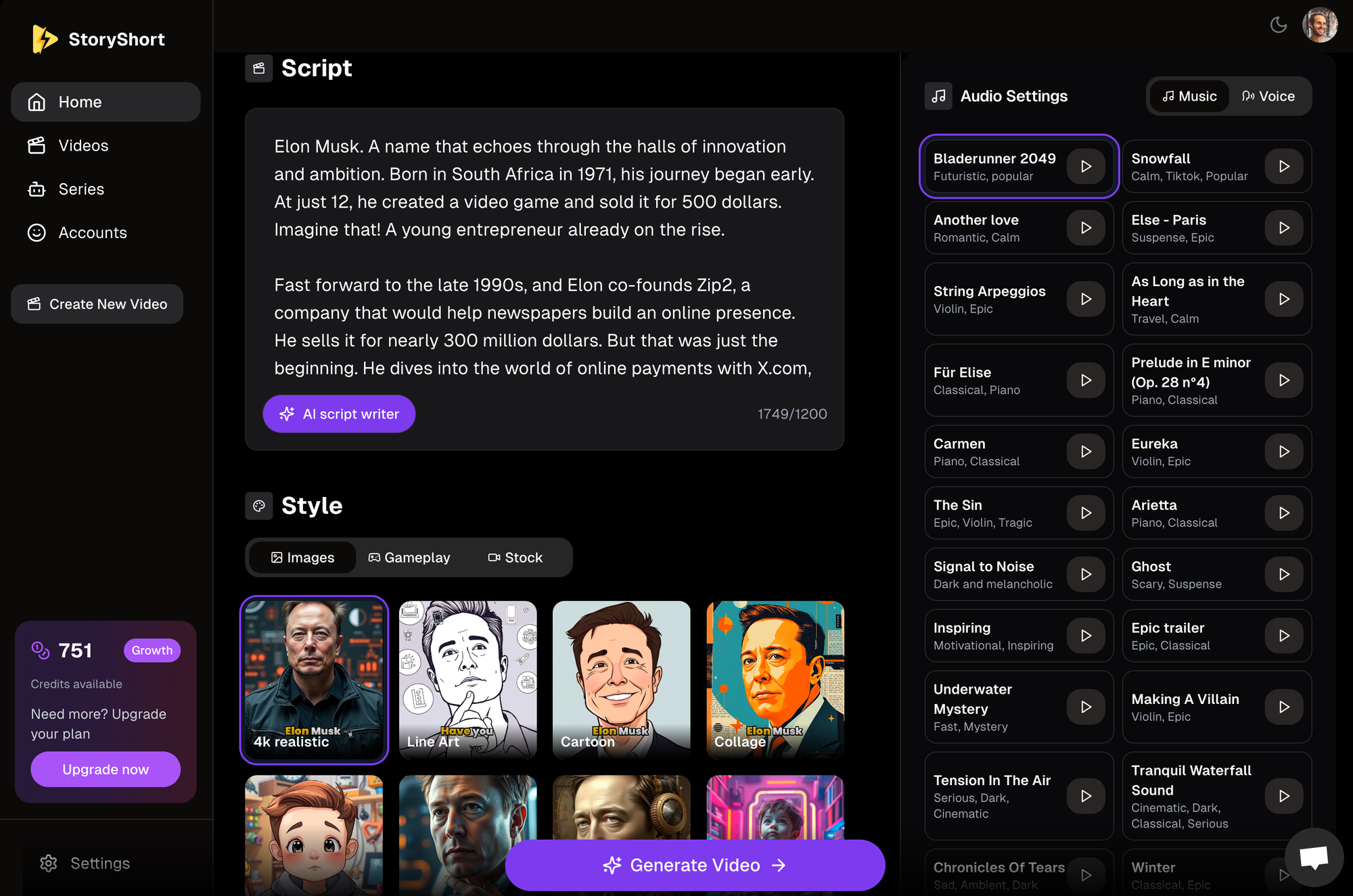Open the Stock style tab
Viewport: 1353px width, 896px height.
click(515, 557)
